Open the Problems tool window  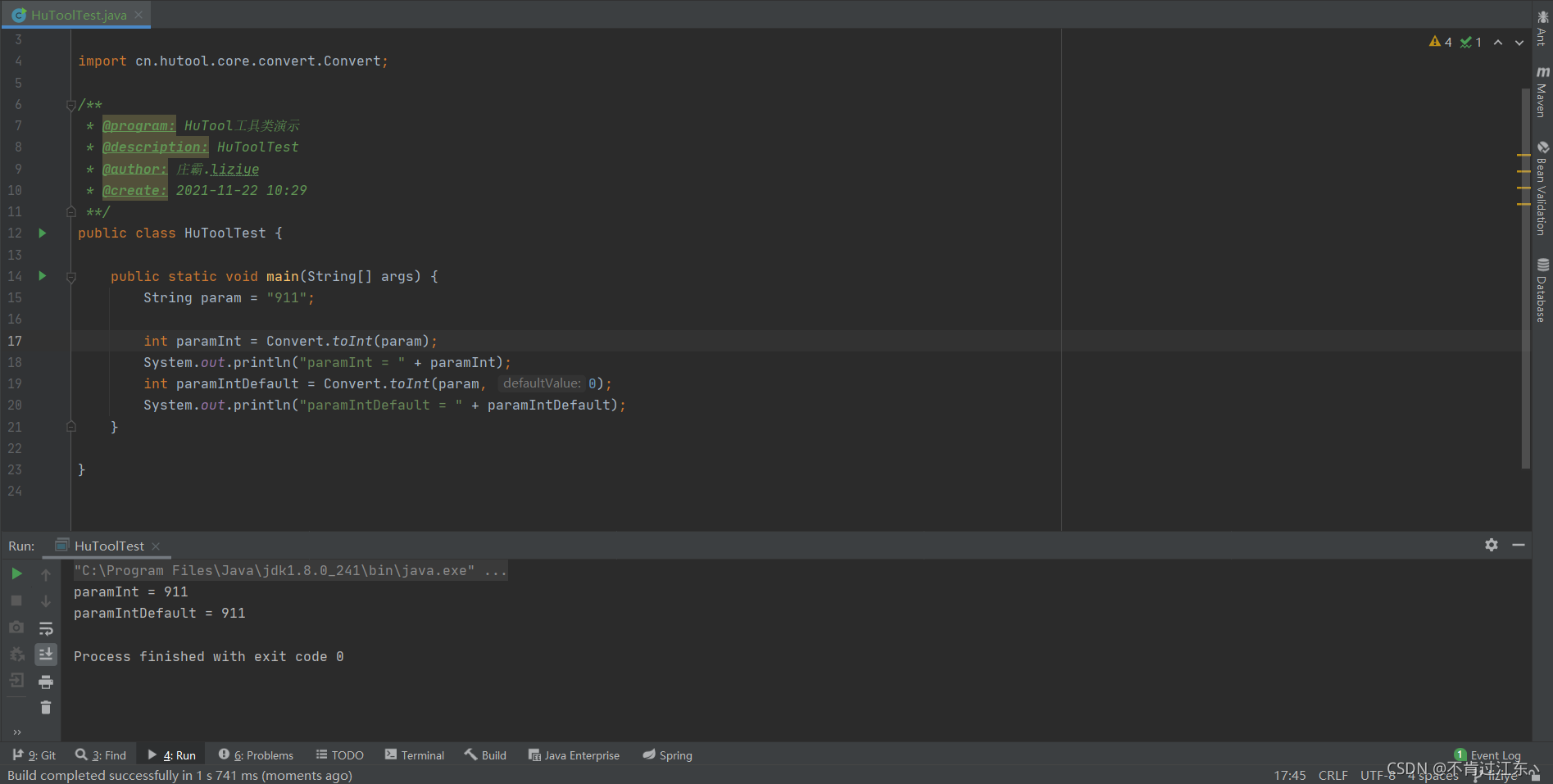(x=256, y=755)
